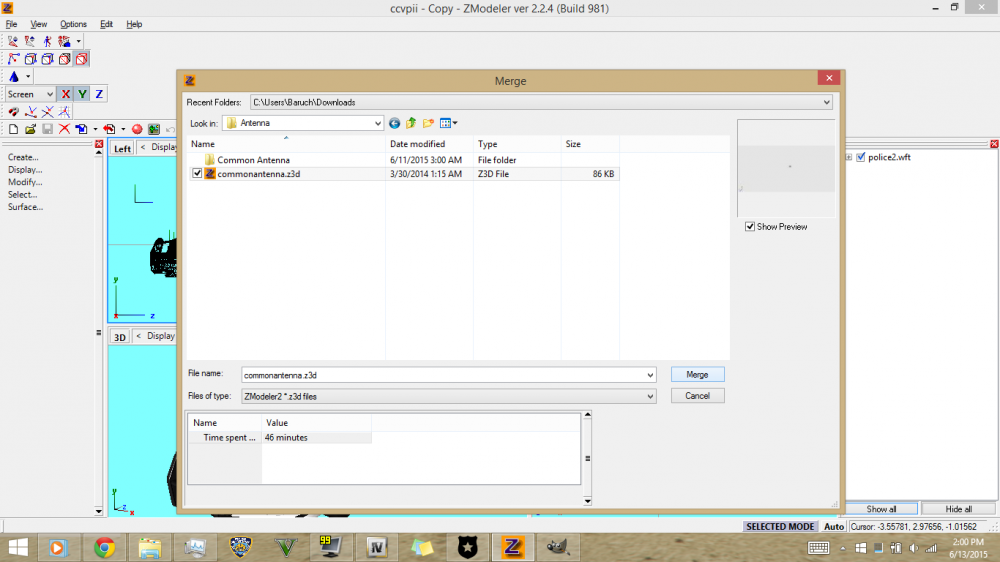
Task: Click the snap to vertices icon
Action: click(31, 112)
